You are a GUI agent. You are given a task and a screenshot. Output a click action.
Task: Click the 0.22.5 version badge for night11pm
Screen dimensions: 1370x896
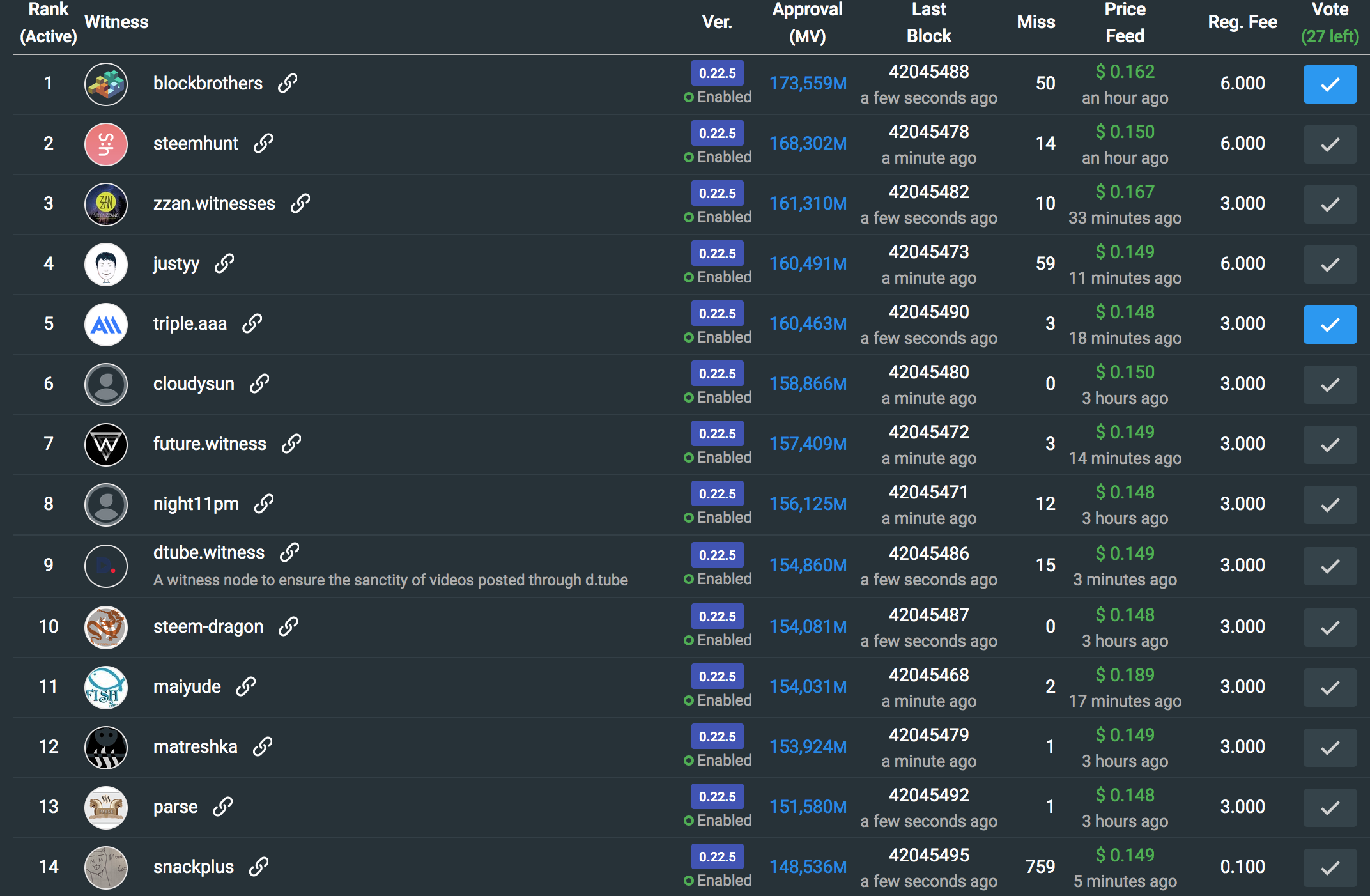717,493
